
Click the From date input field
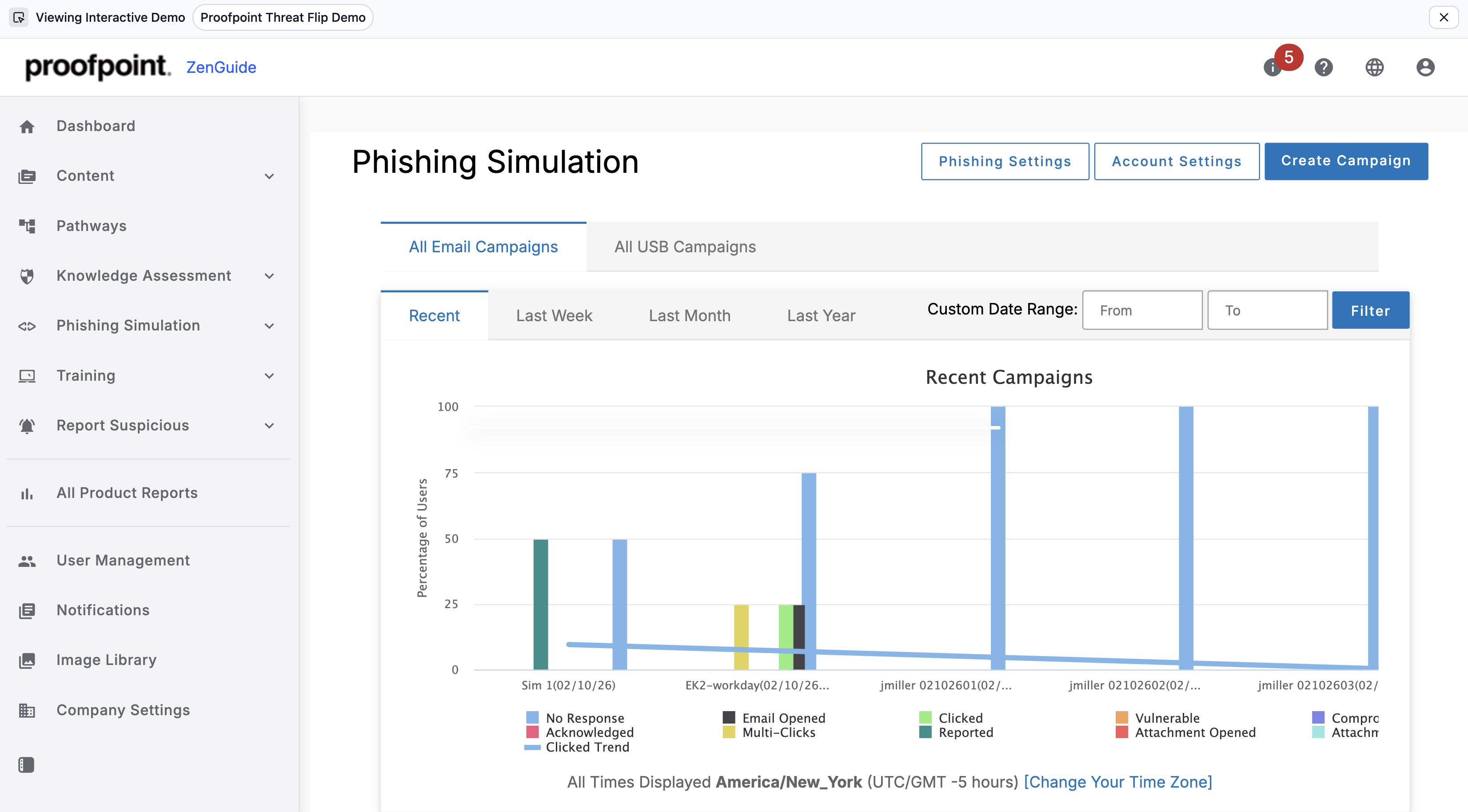1141,310
